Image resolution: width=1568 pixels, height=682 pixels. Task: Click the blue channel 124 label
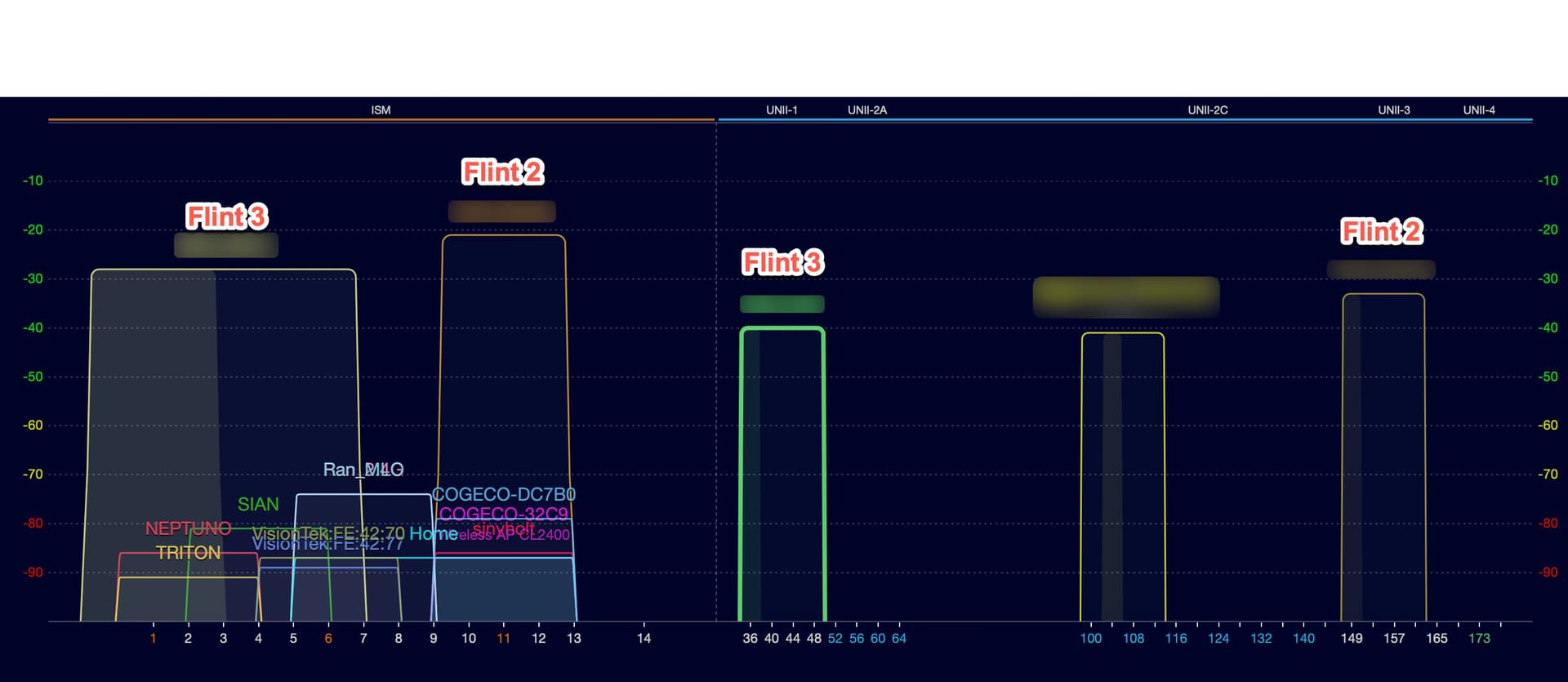pos(1218,639)
